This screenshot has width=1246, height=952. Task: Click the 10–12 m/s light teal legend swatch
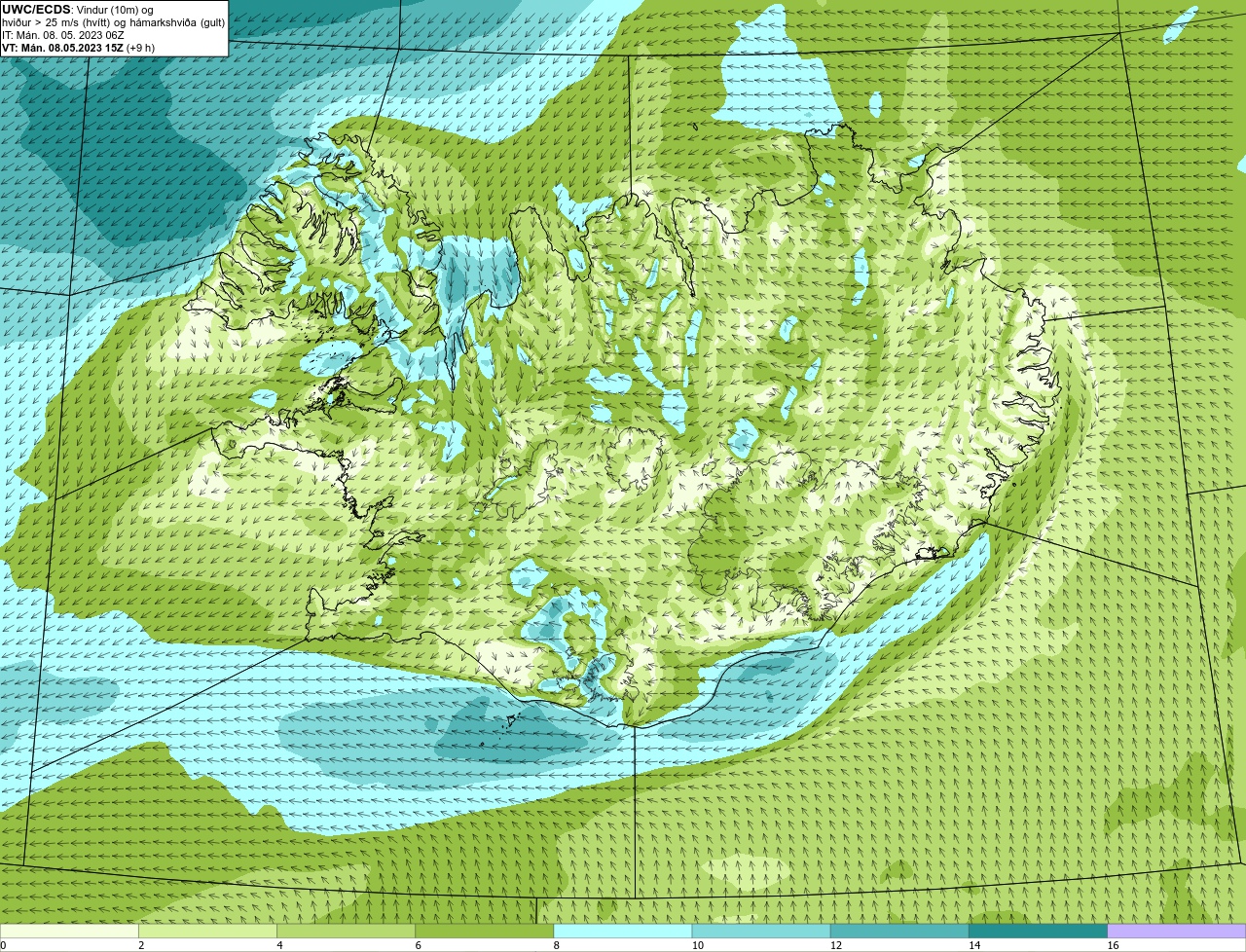tap(761, 932)
